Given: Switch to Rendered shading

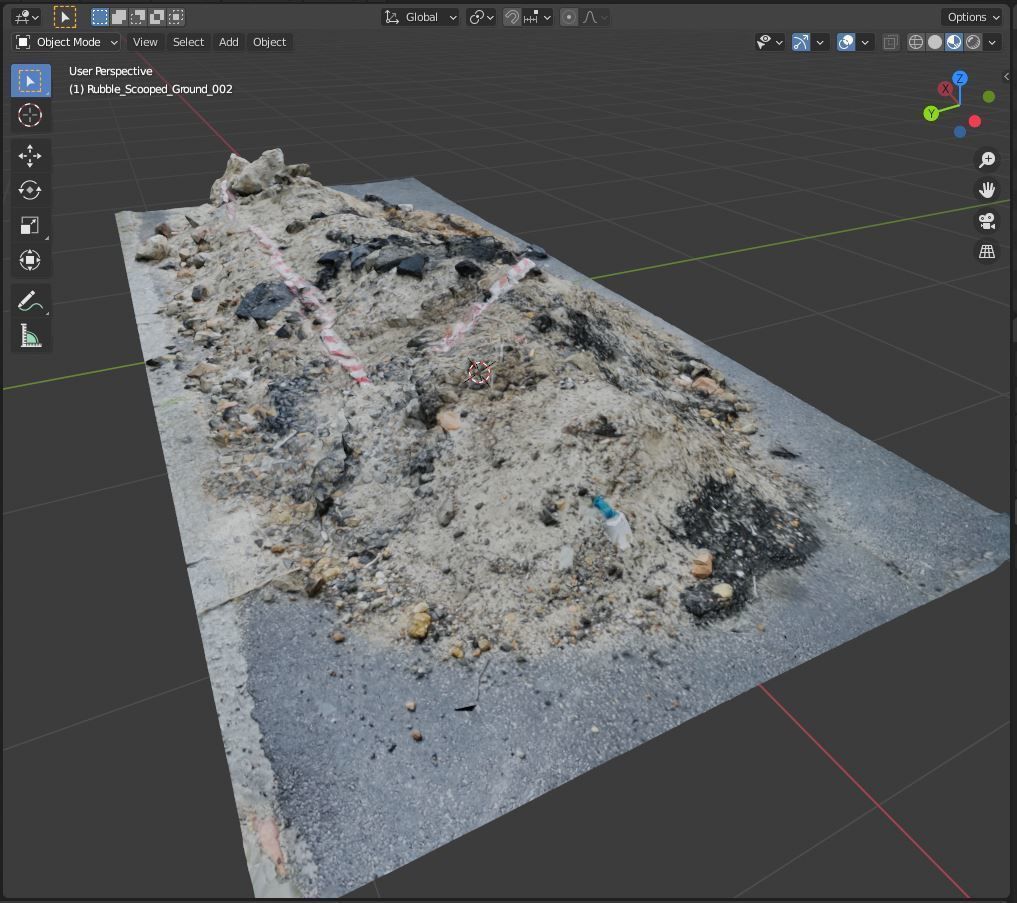Looking at the screenshot, I should point(973,42).
